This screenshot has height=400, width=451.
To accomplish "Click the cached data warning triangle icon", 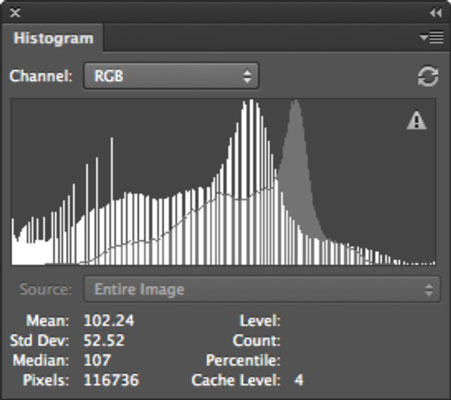I will 417,121.
